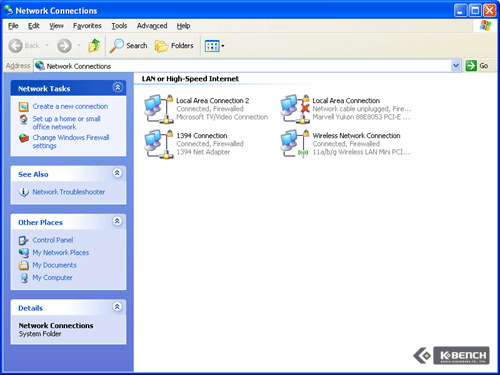Collapse the Details panel

click(x=117, y=306)
